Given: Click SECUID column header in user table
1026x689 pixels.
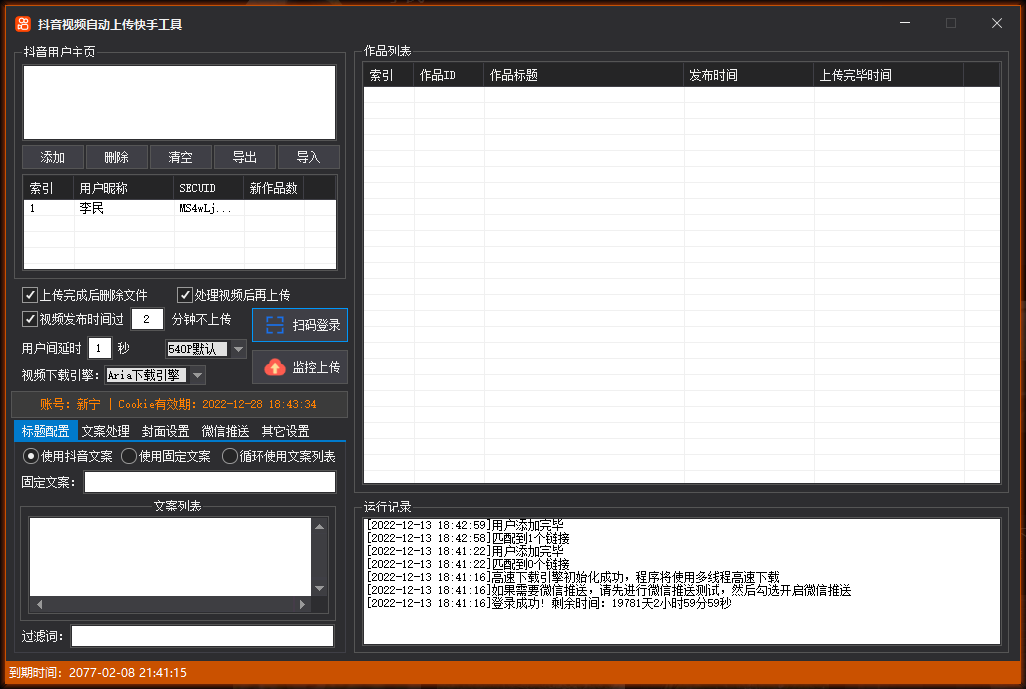Looking at the screenshot, I should pos(208,188).
